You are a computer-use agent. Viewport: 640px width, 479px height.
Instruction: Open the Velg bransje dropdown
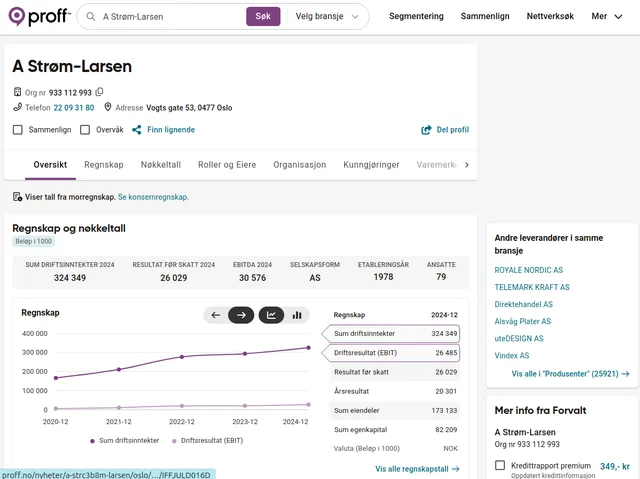point(327,17)
